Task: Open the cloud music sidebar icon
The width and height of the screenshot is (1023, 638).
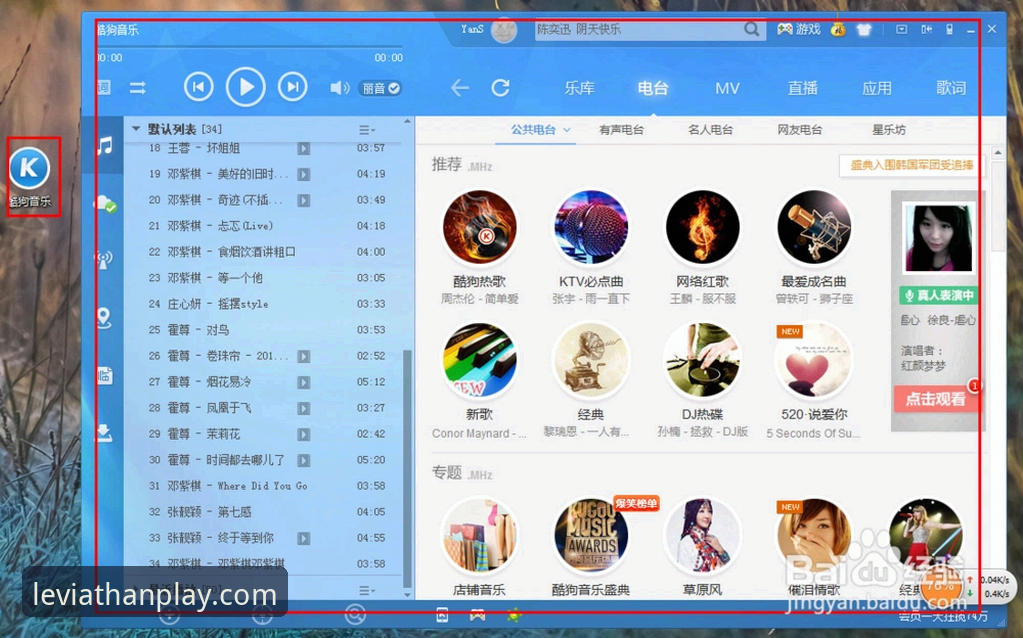Action: coord(104,204)
